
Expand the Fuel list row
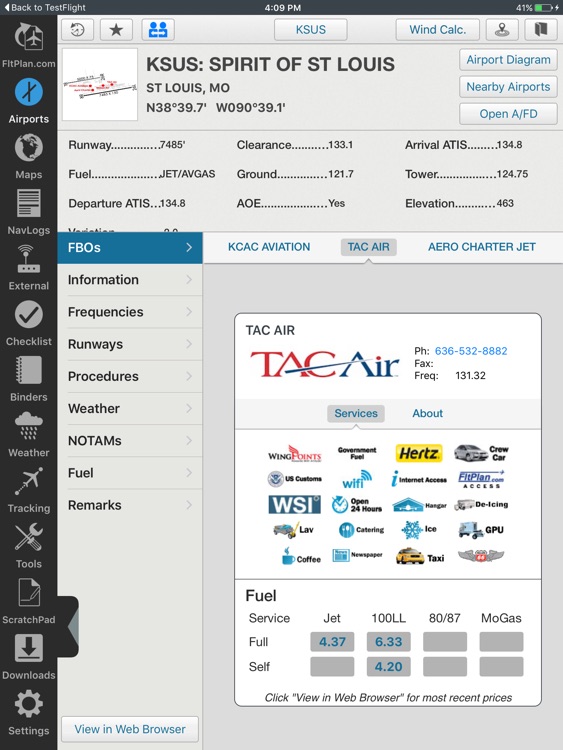[x=130, y=473]
